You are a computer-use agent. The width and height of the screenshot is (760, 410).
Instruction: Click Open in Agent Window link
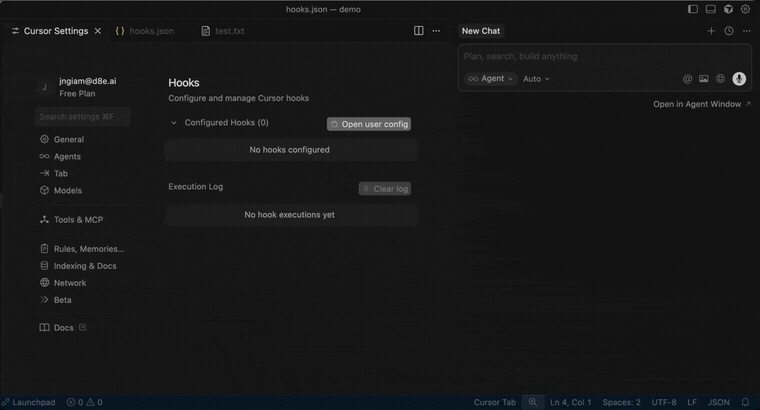[x=701, y=104]
